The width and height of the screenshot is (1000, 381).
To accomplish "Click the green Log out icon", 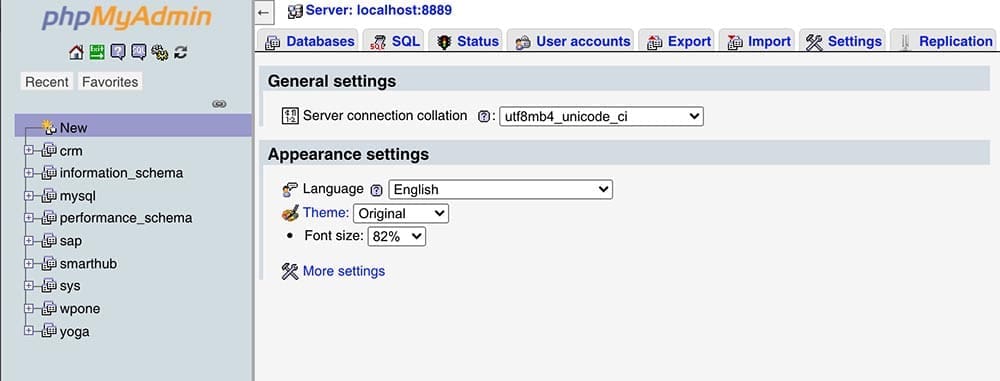I will pos(97,52).
